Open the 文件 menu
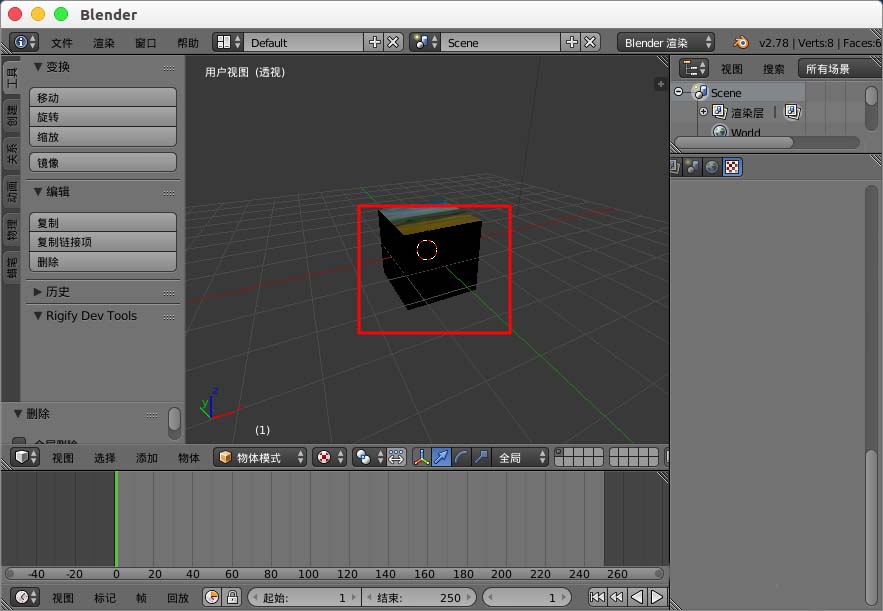Image resolution: width=883 pixels, height=611 pixels. [62, 43]
